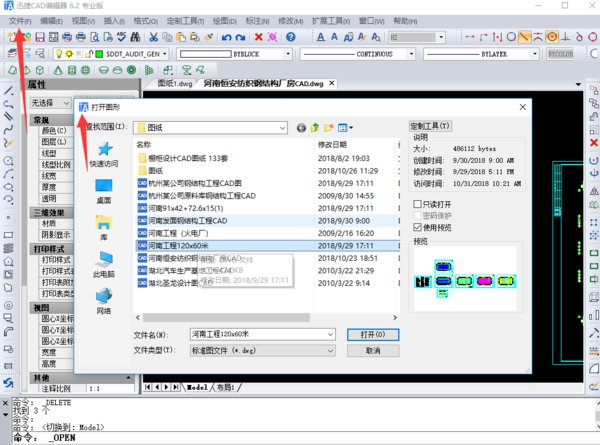Click the 取消 button
The width and height of the screenshot is (600, 445).
(373, 350)
